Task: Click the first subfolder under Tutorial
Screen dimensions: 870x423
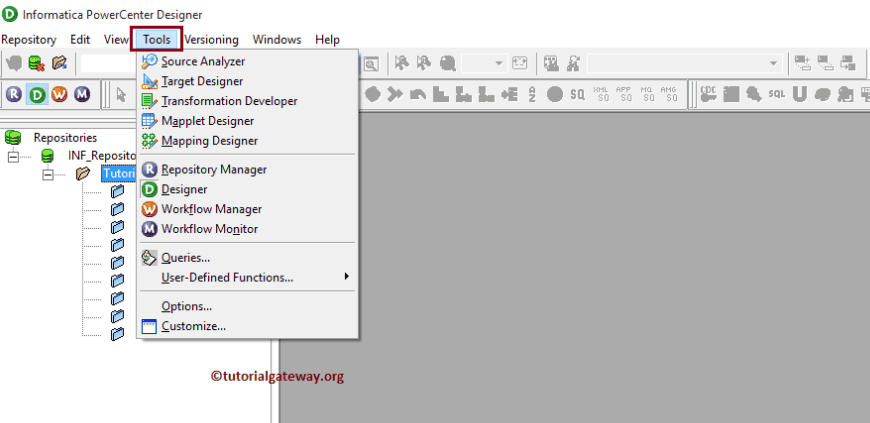Action: 117,192
